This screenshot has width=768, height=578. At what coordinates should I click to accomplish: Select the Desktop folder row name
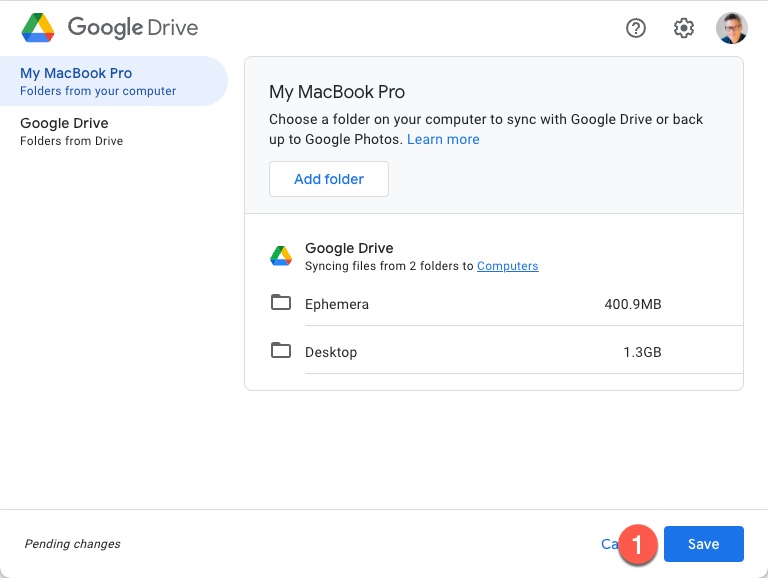(331, 352)
